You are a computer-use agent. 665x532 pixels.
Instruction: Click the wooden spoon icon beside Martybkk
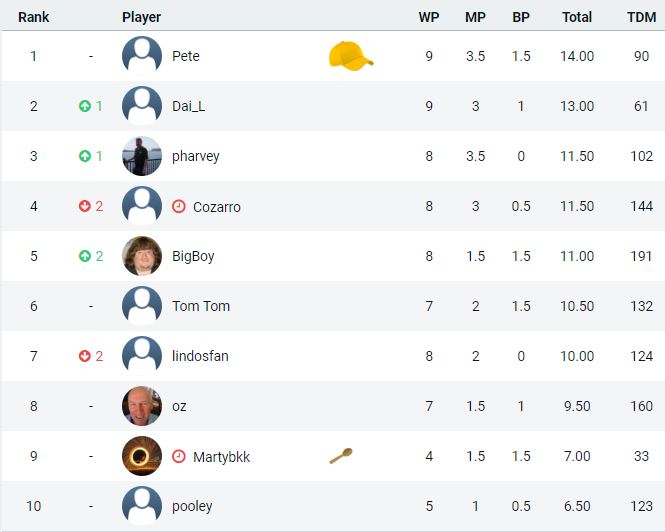click(x=341, y=456)
